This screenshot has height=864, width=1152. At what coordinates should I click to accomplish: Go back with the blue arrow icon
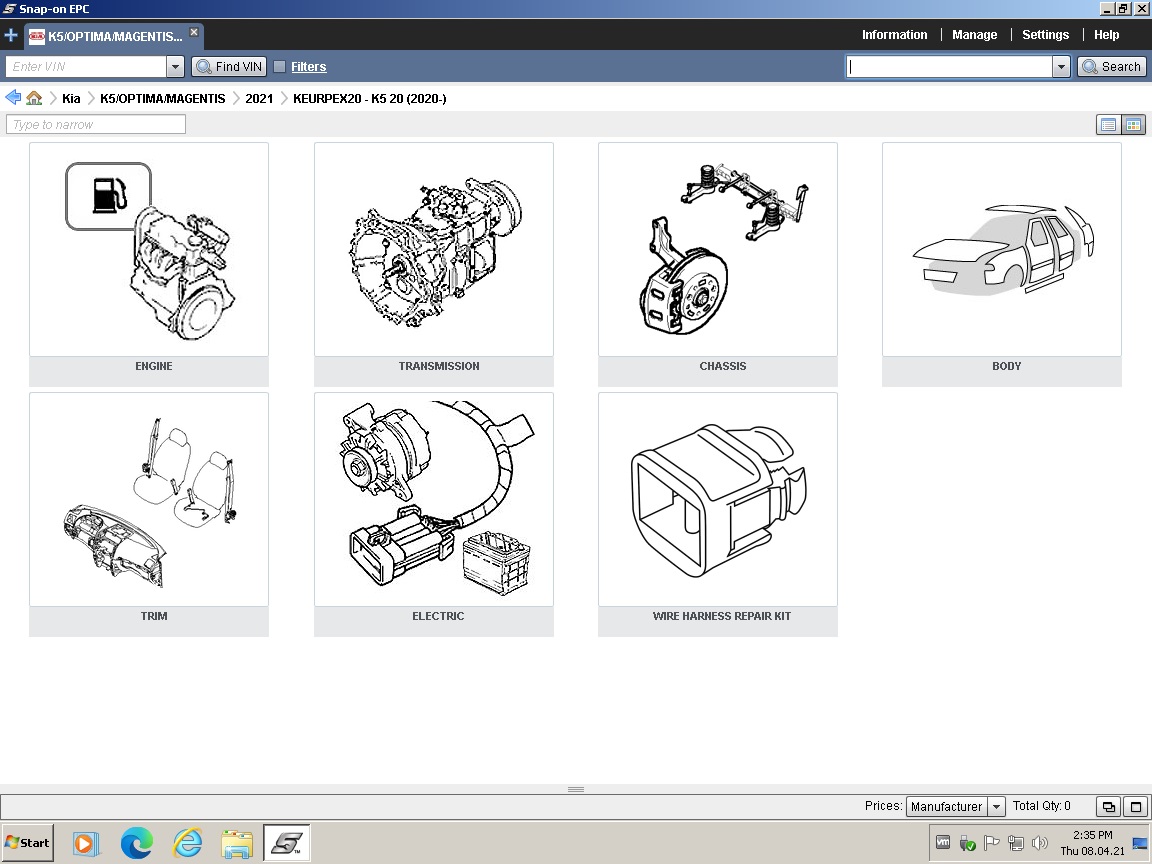[x=12, y=98]
